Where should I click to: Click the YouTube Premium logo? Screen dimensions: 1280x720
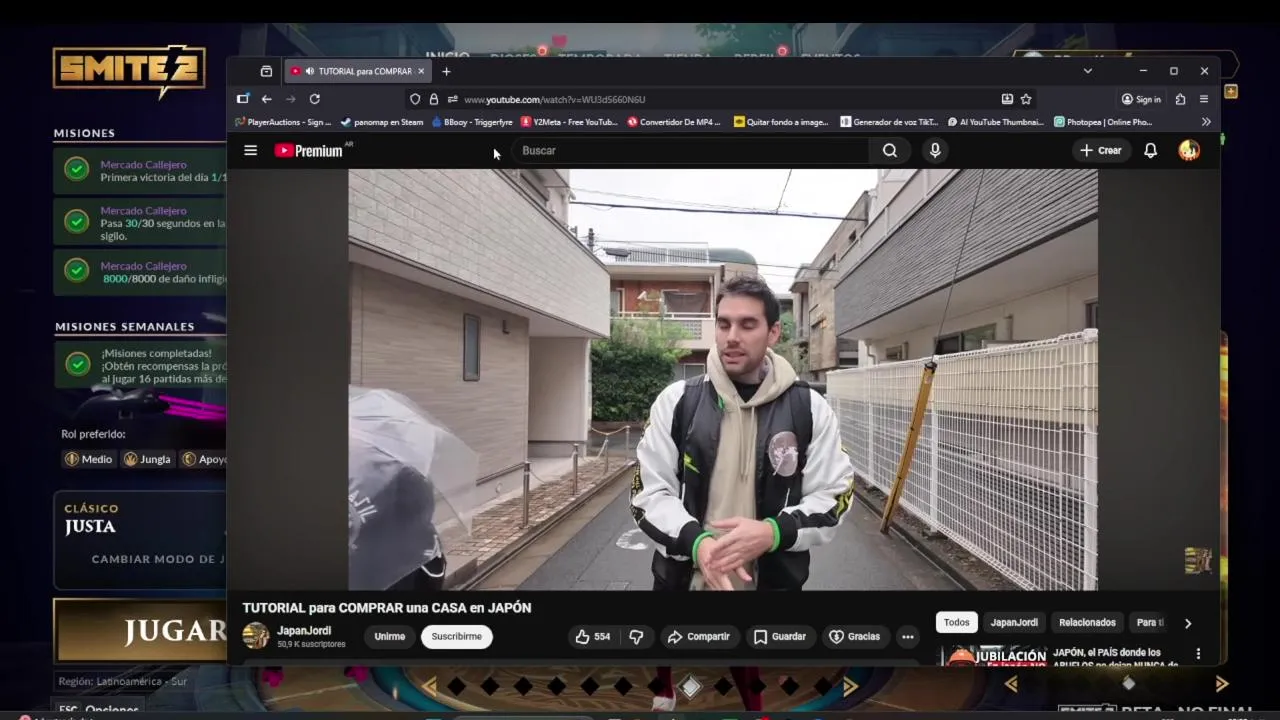[309, 150]
